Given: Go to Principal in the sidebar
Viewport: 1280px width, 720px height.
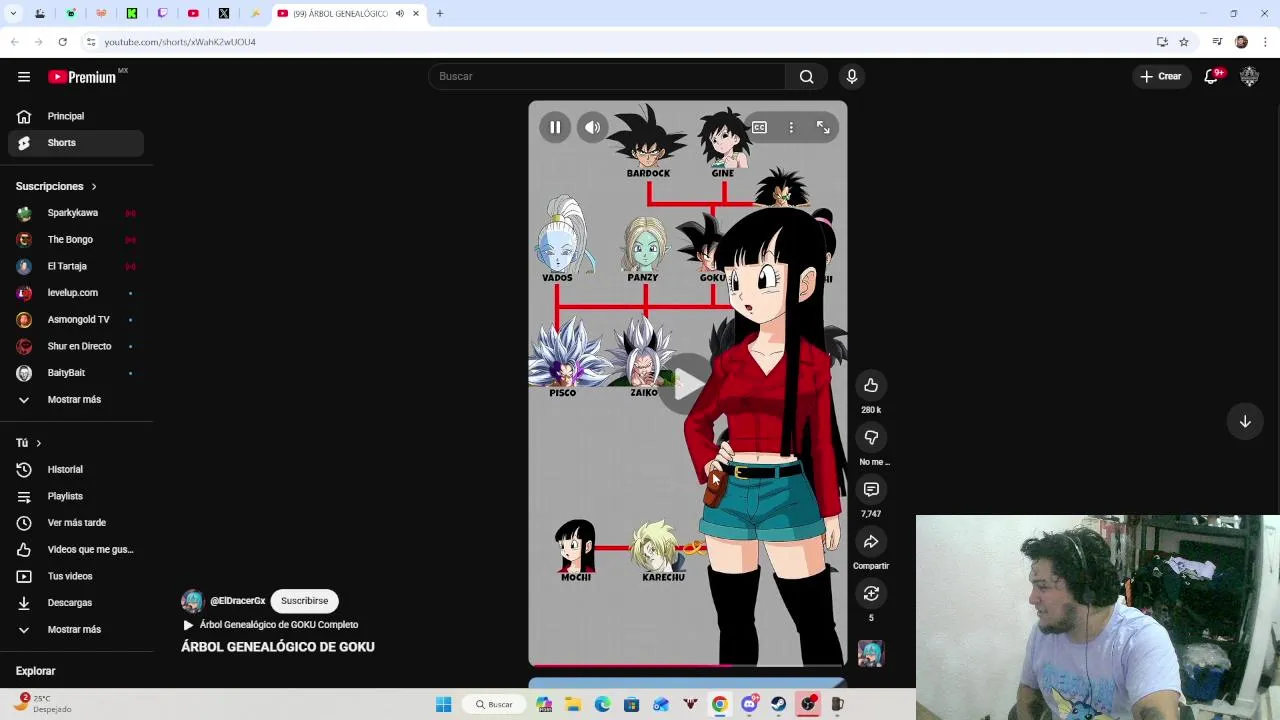Looking at the screenshot, I should point(76,116).
